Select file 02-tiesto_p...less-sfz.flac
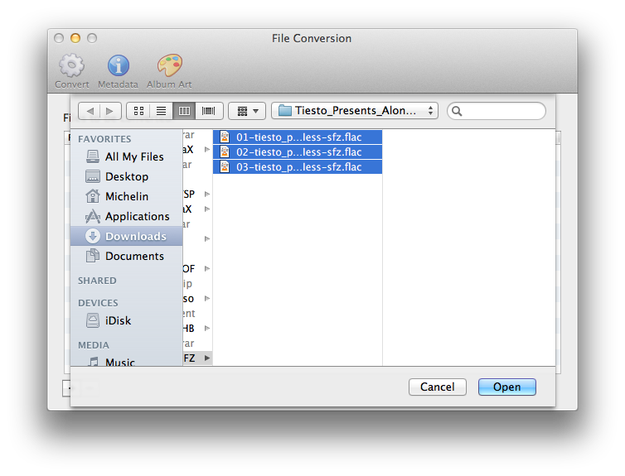The width and height of the screenshot is (625, 476). coord(297,152)
